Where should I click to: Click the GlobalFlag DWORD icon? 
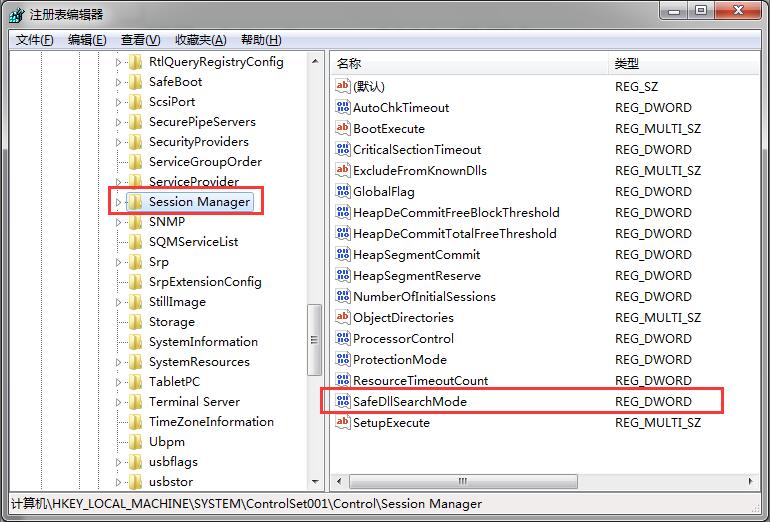342,192
